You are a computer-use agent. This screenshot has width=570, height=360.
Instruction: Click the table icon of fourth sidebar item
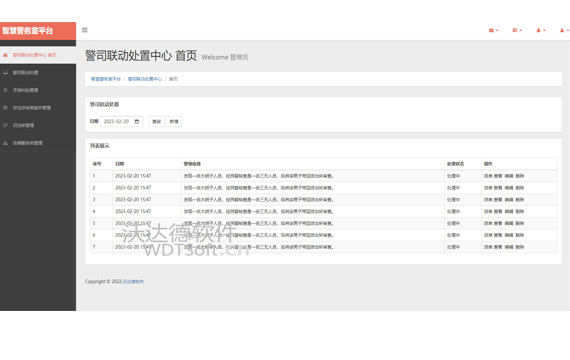[5, 108]
